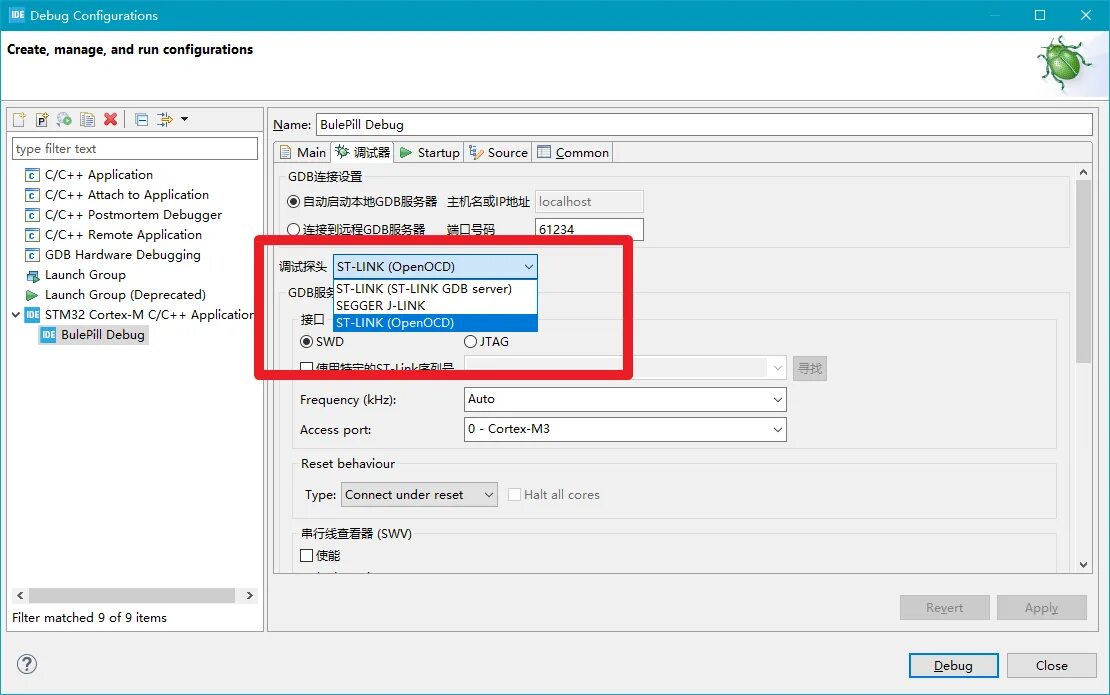Click the icon beside C/C++ Postmortem Debugger

(32, 214)
